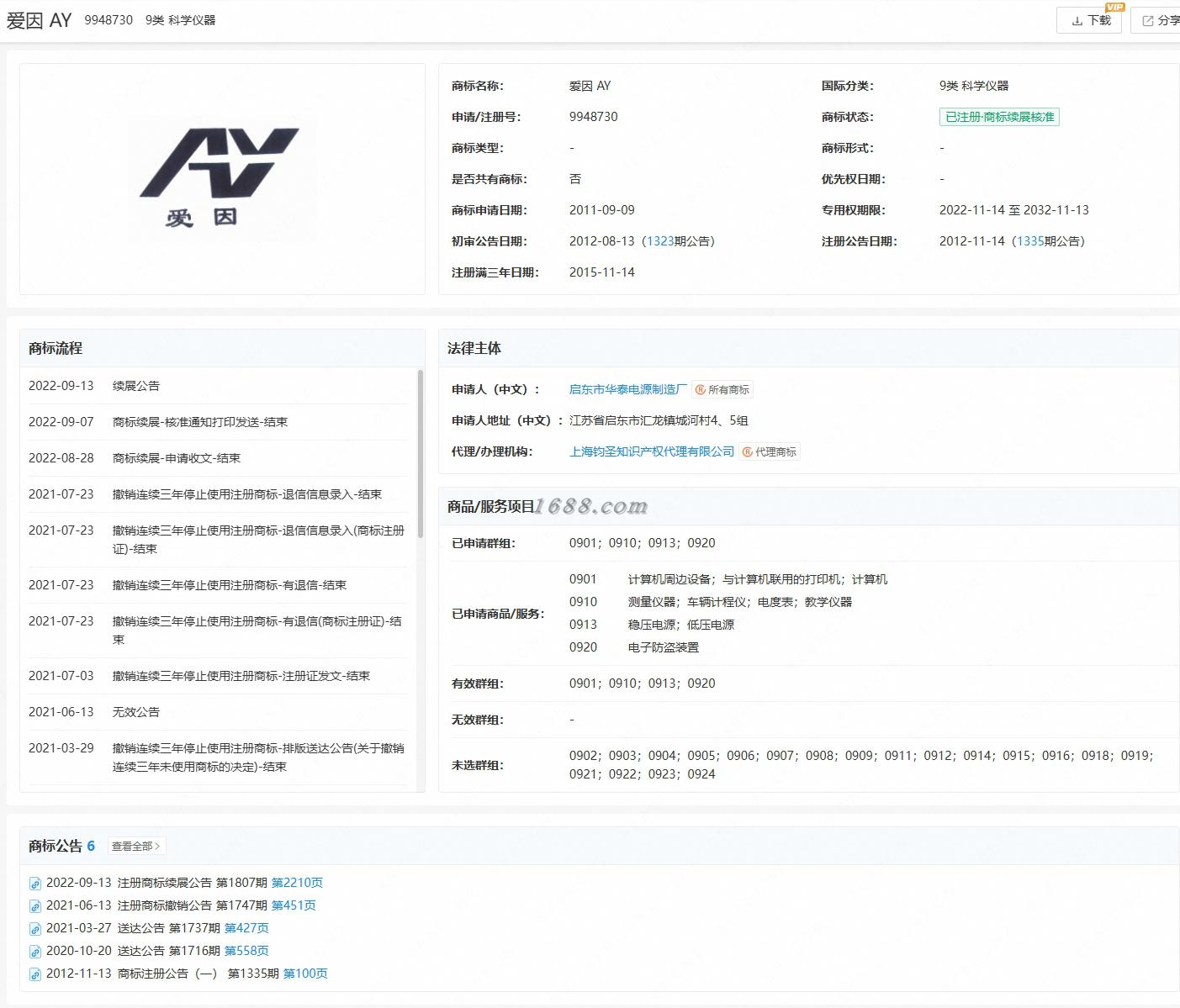Screen dimensions: 1180x1008
Task: Open the 第427页 page link
Action: coord(246,928)
